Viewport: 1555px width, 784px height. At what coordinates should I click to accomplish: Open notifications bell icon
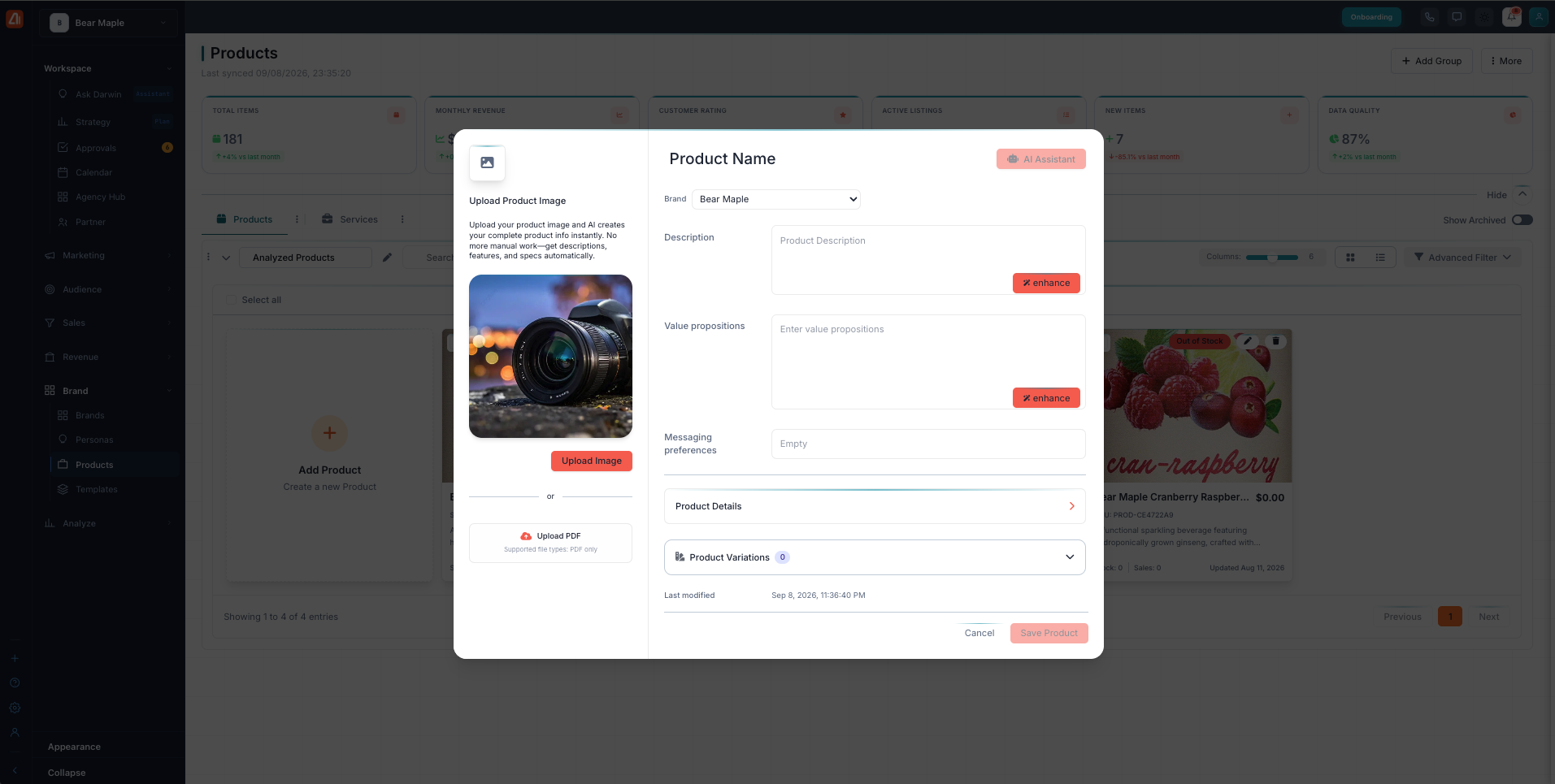click(x=1511, y=17)
